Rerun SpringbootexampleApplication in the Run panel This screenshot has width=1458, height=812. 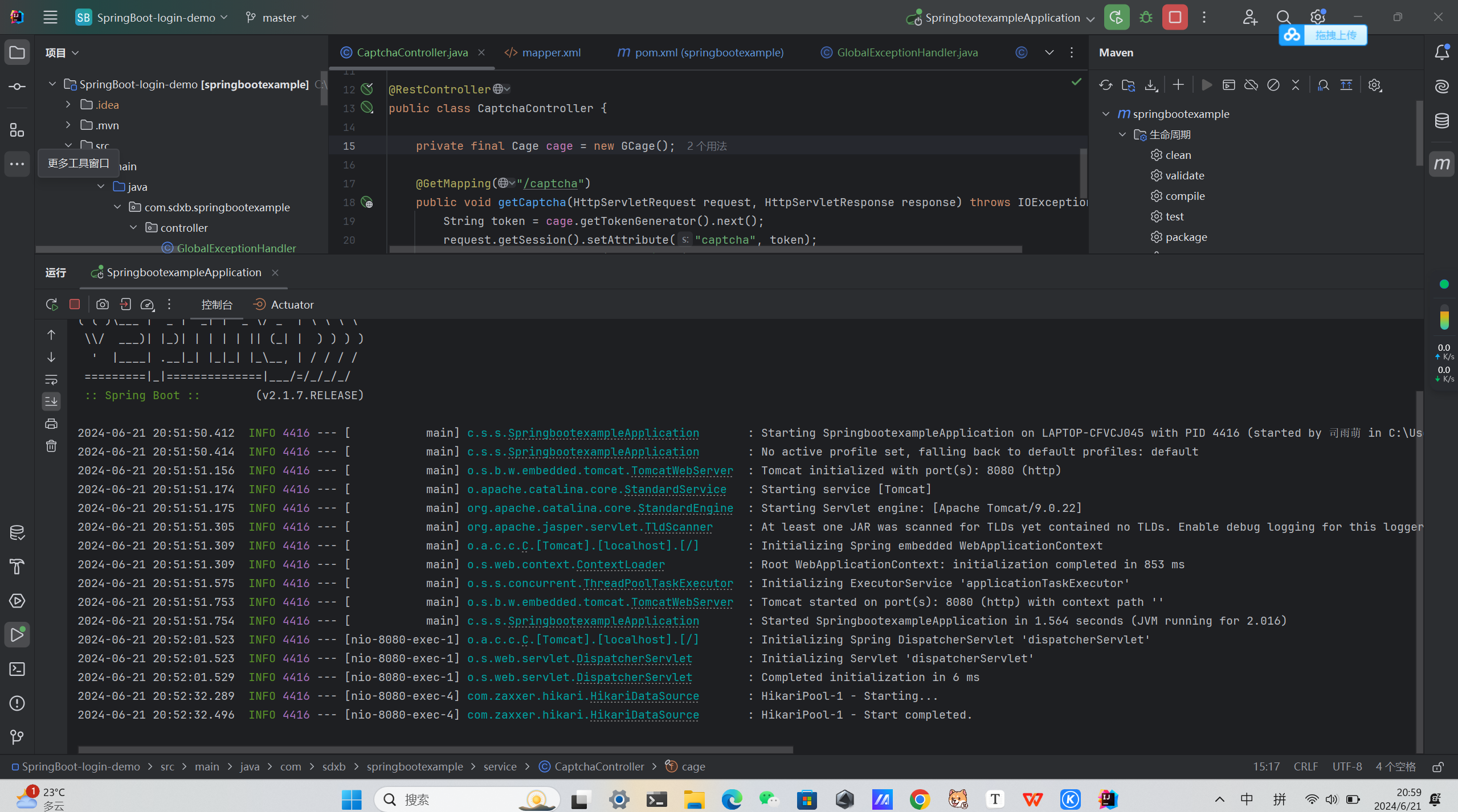(x=52, y=305)
